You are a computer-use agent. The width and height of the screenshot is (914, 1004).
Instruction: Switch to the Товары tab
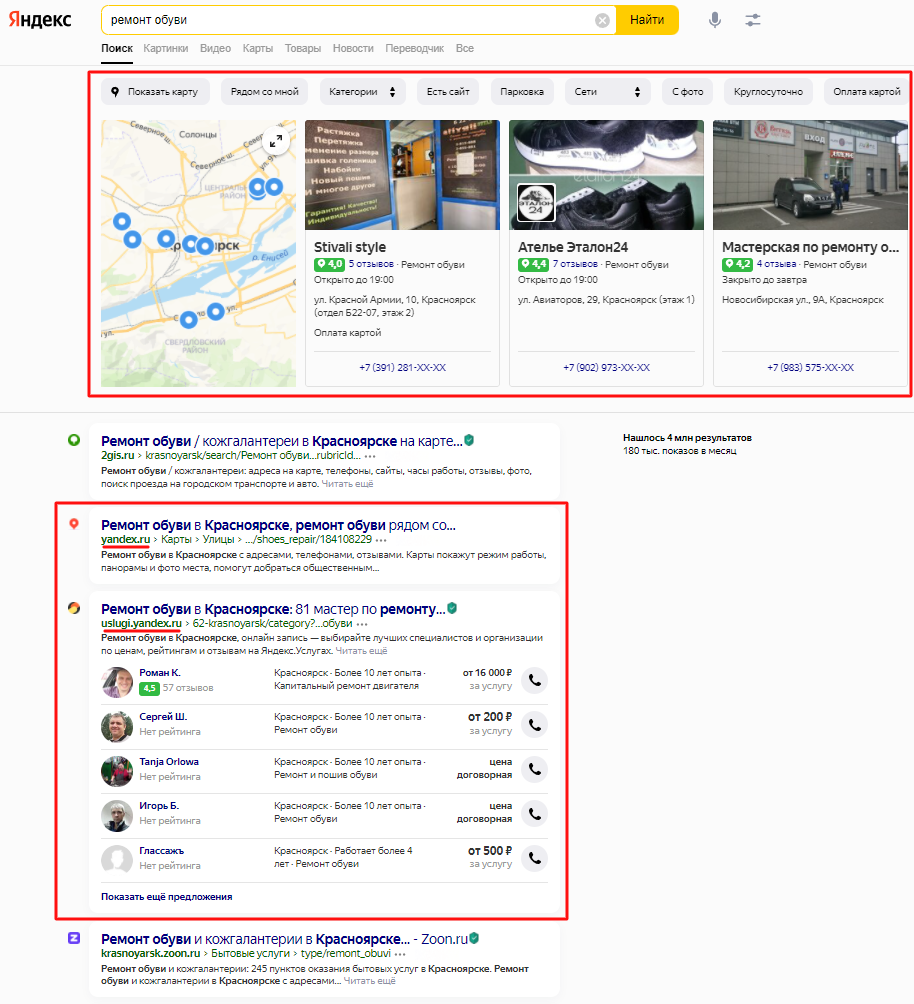[x=303, y=49]
